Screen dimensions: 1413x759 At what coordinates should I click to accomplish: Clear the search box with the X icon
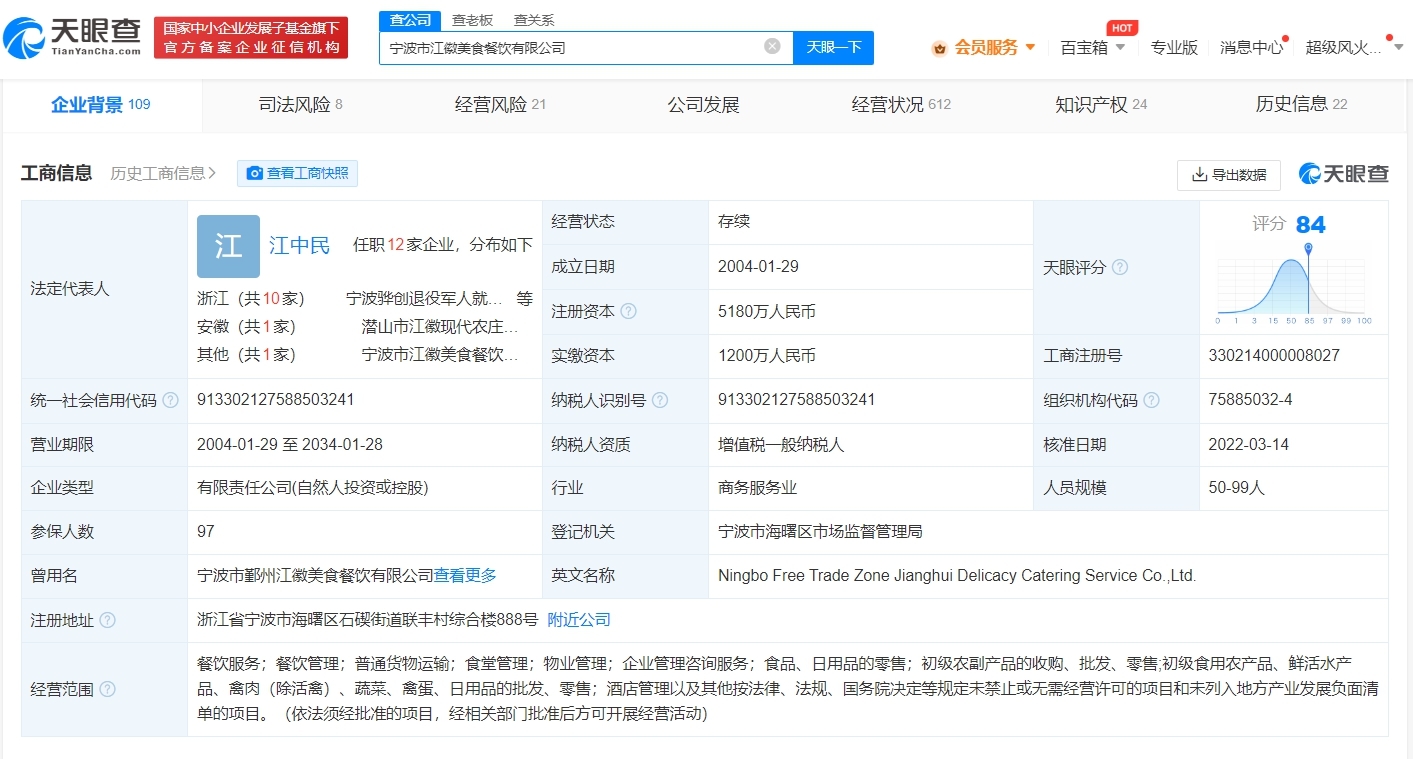(771, 45)
